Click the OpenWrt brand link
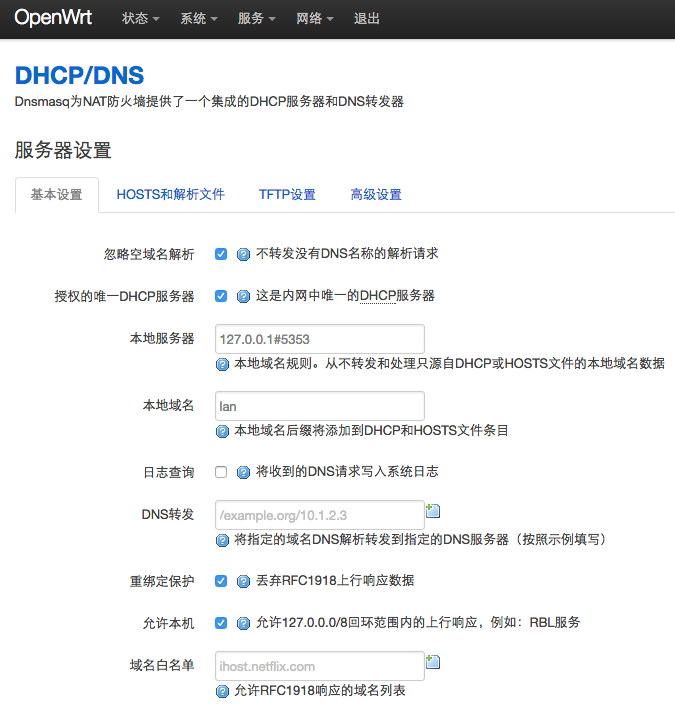The width and height of the screenshot is (675, 723). click(x=53, y=18)
